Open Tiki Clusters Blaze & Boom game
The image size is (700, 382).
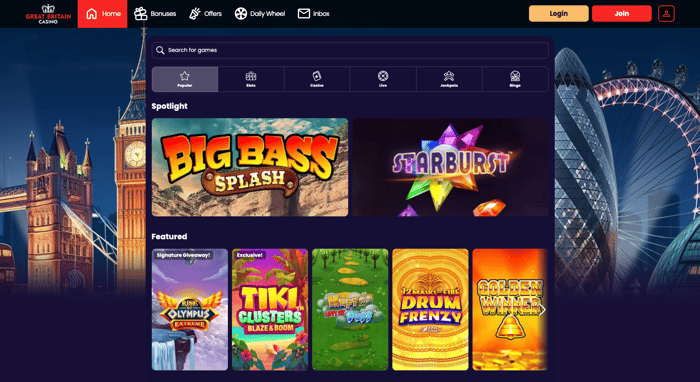tap(270, 310)
